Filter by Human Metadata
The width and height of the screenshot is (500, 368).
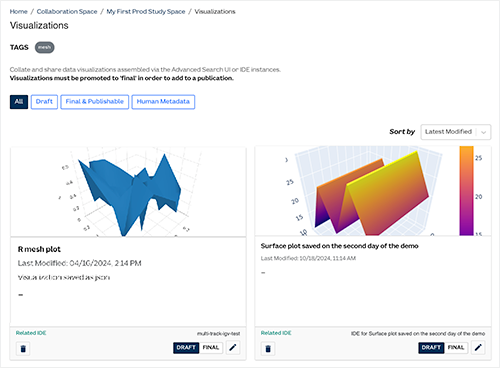tap(163, 102)
